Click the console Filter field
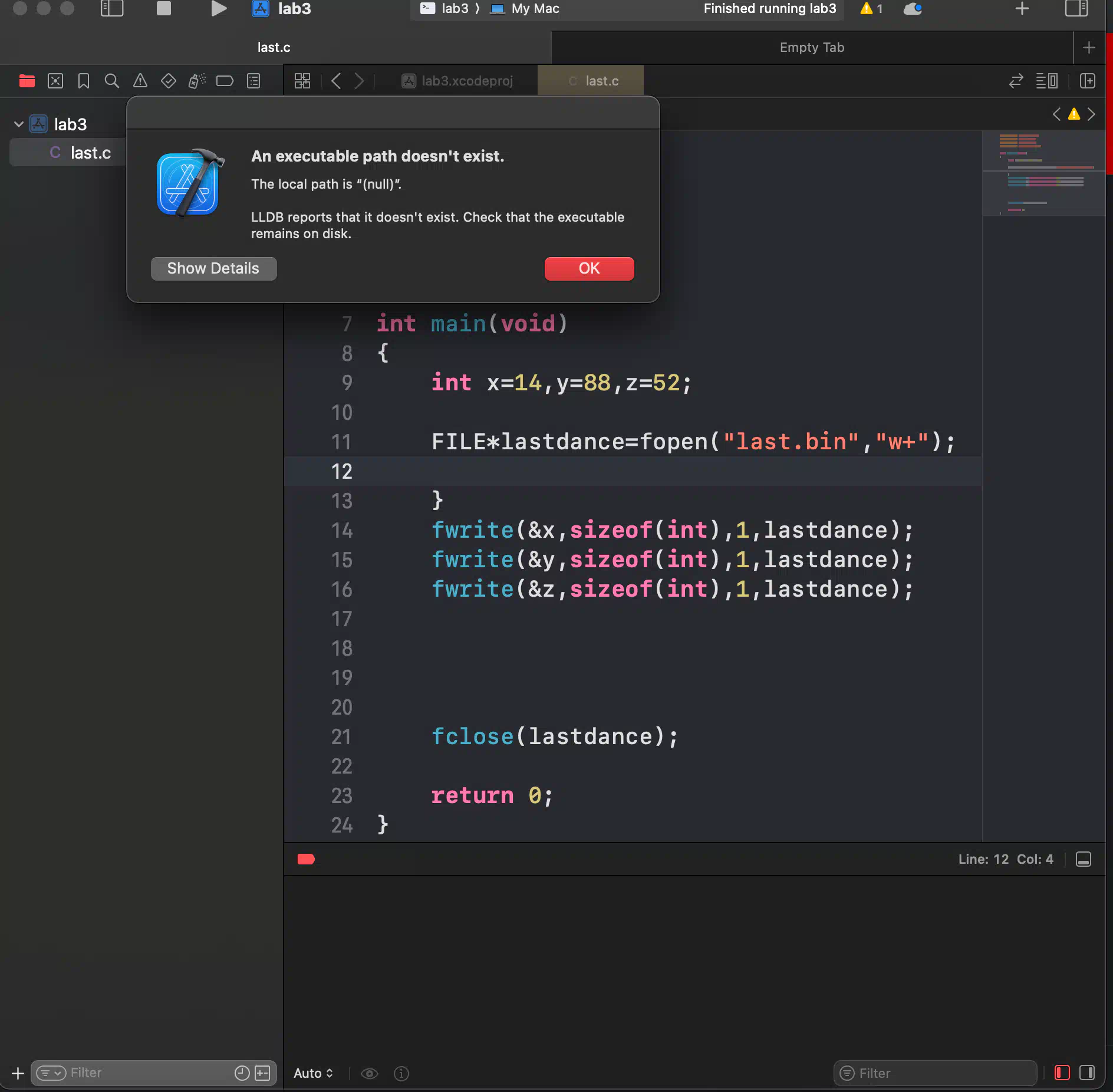The height and width of the screenshot is (1092, 1113). (x=935, y=1073)
